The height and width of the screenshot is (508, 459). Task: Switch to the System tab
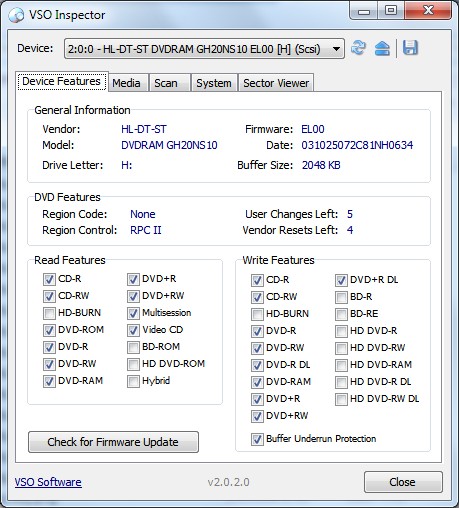[214, 83]
